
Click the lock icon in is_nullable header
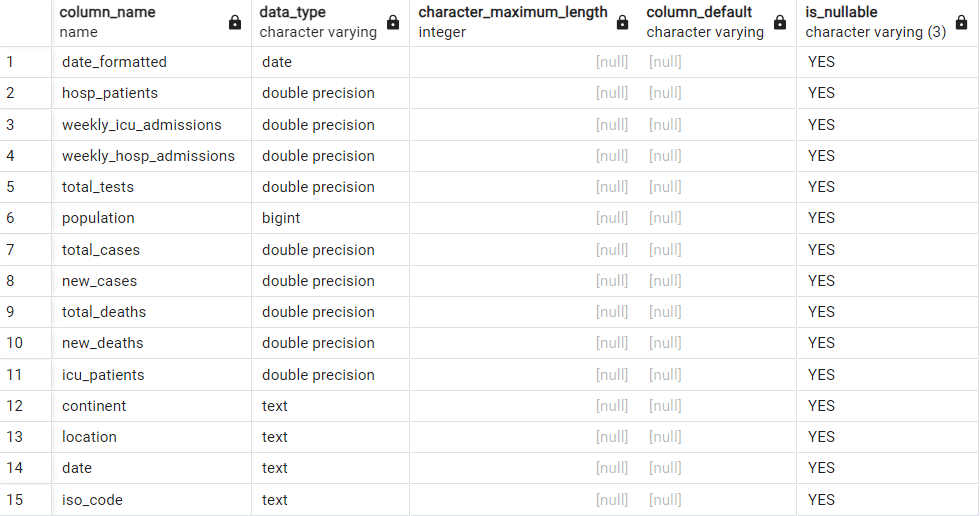[963, 22]
